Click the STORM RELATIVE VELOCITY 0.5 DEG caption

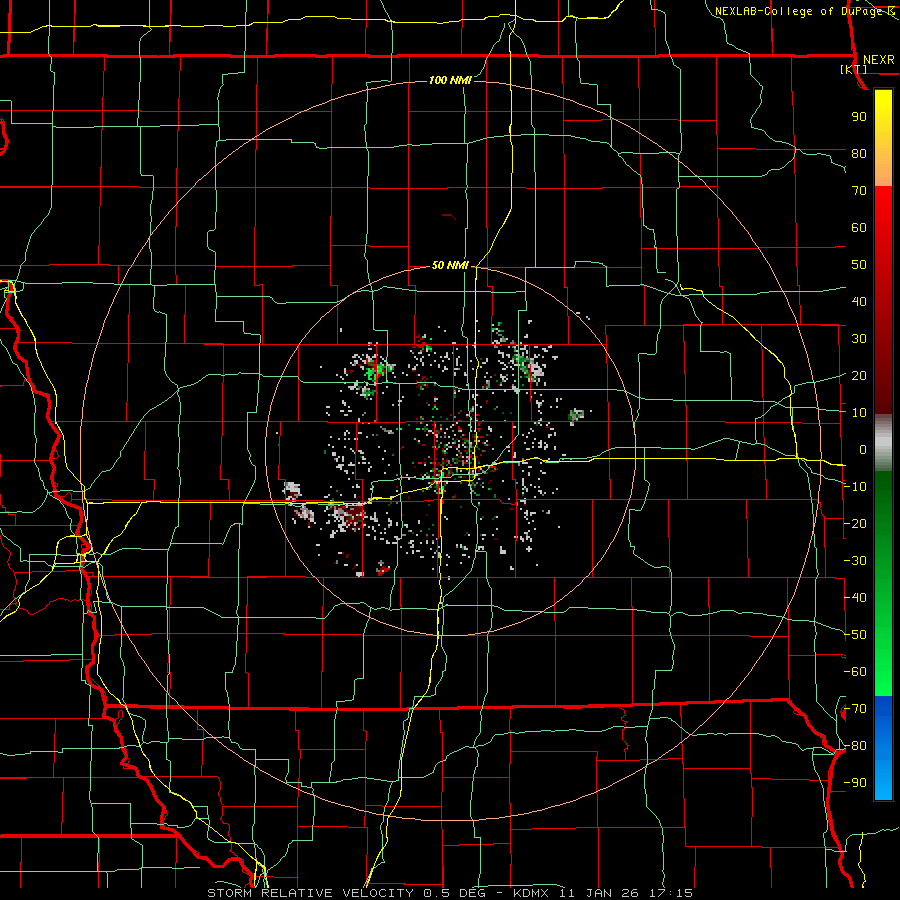point(346,893)
